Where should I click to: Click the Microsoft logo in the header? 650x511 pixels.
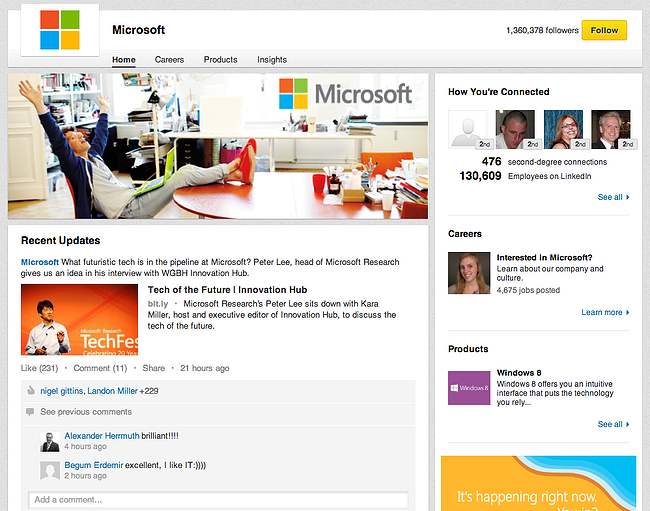point(60,30)
